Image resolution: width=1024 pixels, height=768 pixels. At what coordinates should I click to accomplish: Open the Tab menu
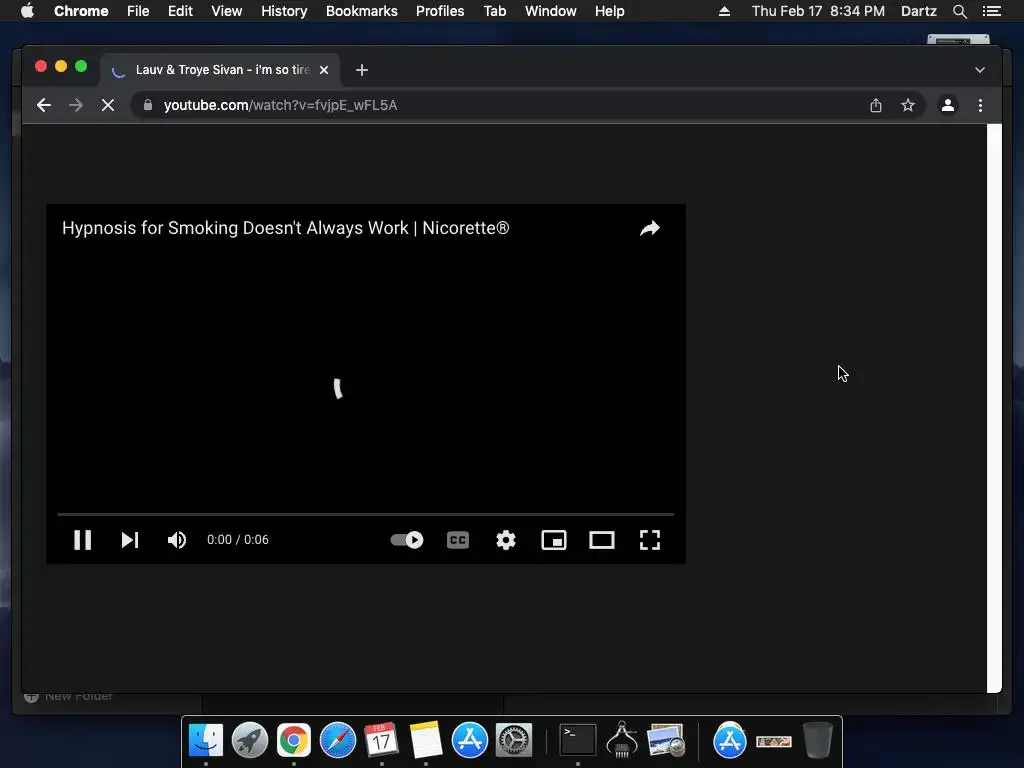[494, 11]
